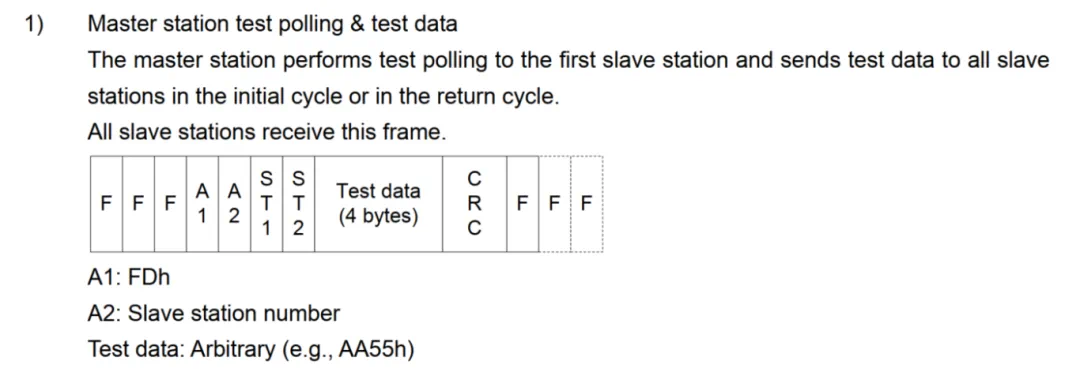Viewport: 1080px width, 380px height.
Task: Click the list number 1)
Action: (34, 24)
